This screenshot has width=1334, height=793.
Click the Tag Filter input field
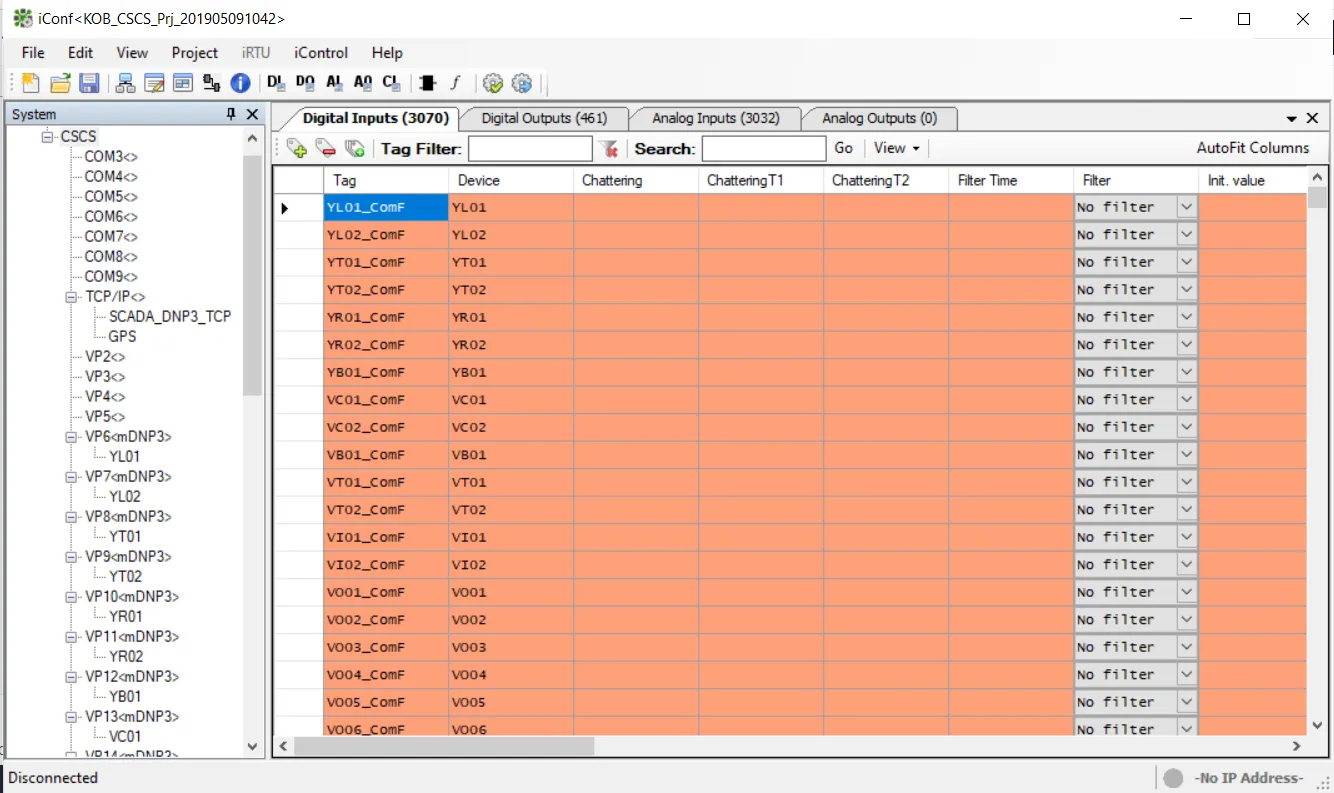pos(530,149)
